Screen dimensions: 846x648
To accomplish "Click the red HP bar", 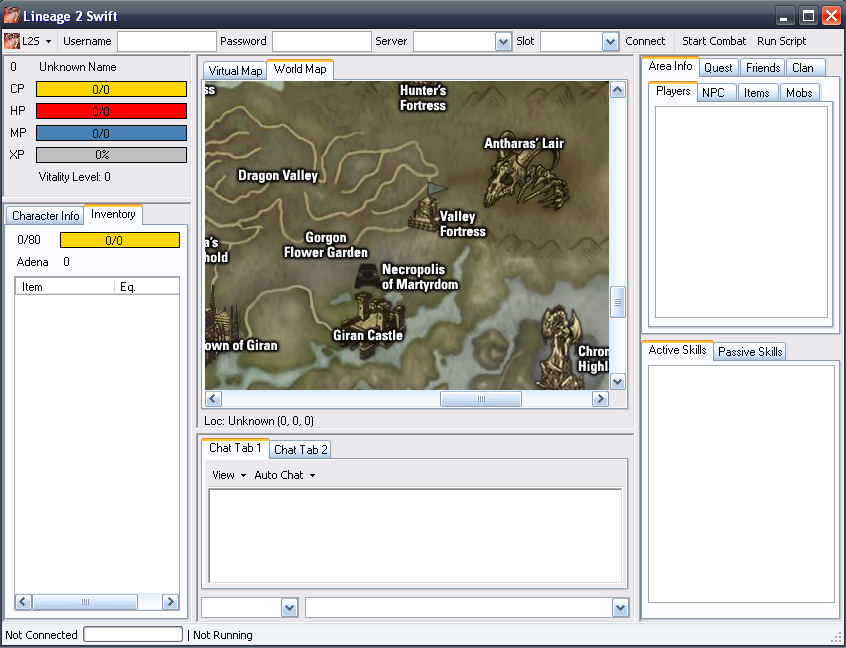I will [x=111, y=111].
